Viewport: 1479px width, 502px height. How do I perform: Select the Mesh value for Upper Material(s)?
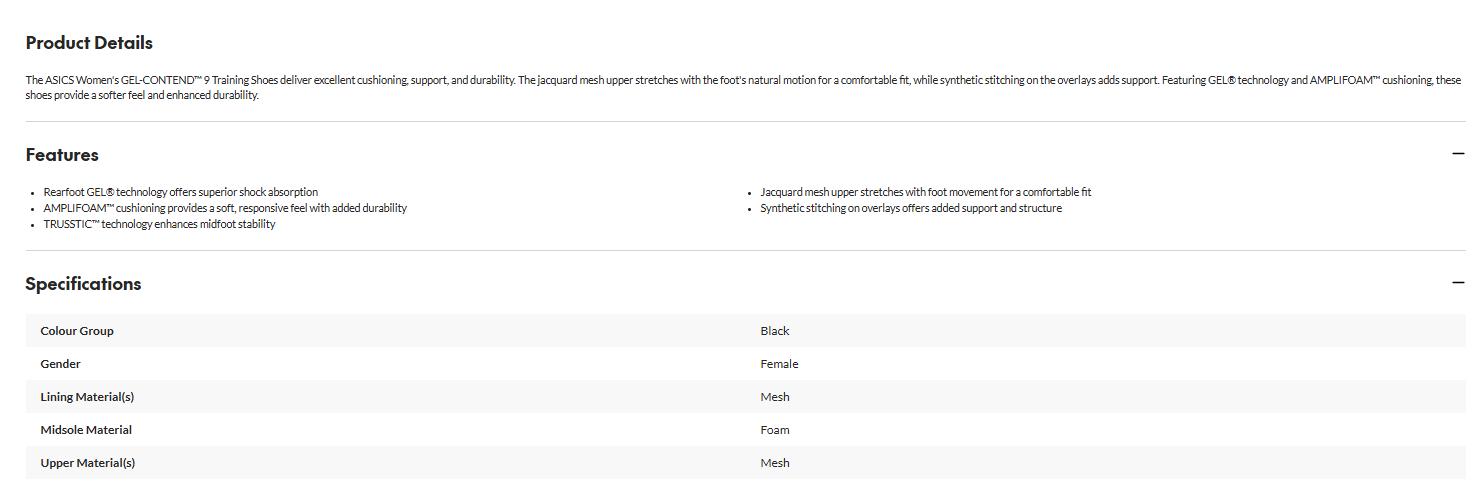click(x=775, y=463)
